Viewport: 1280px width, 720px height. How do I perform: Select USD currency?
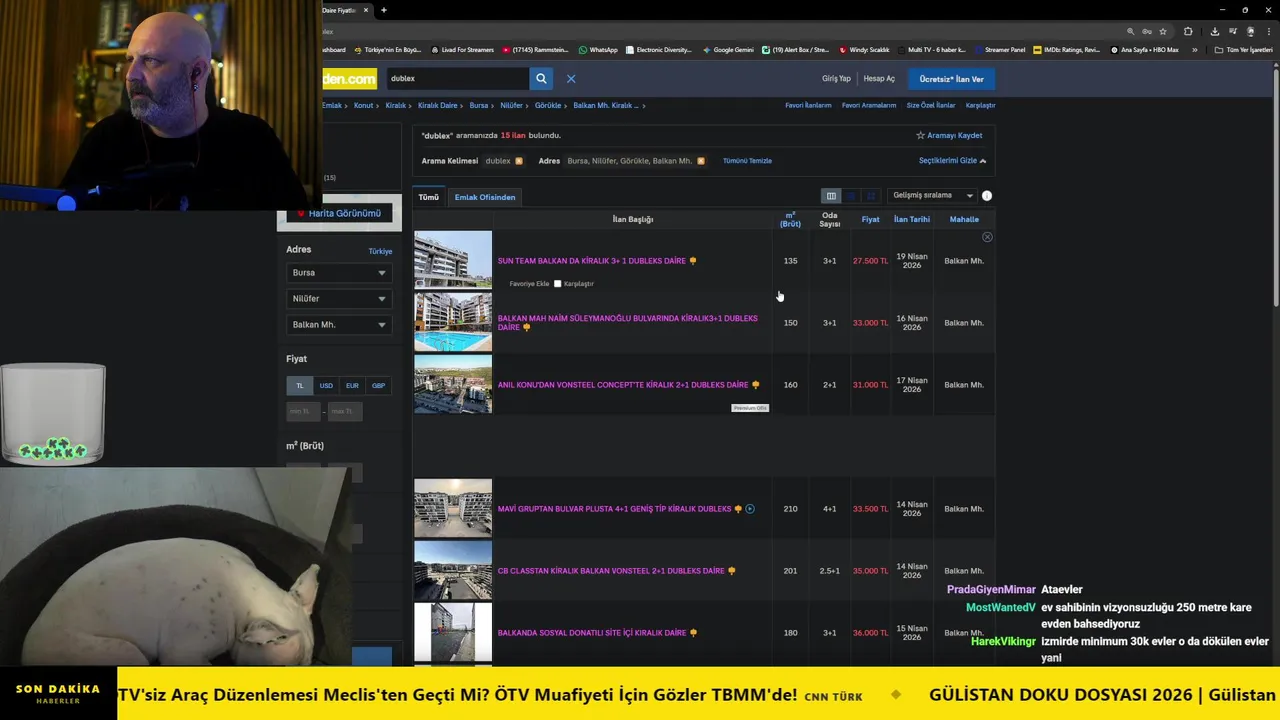(326, 386)
